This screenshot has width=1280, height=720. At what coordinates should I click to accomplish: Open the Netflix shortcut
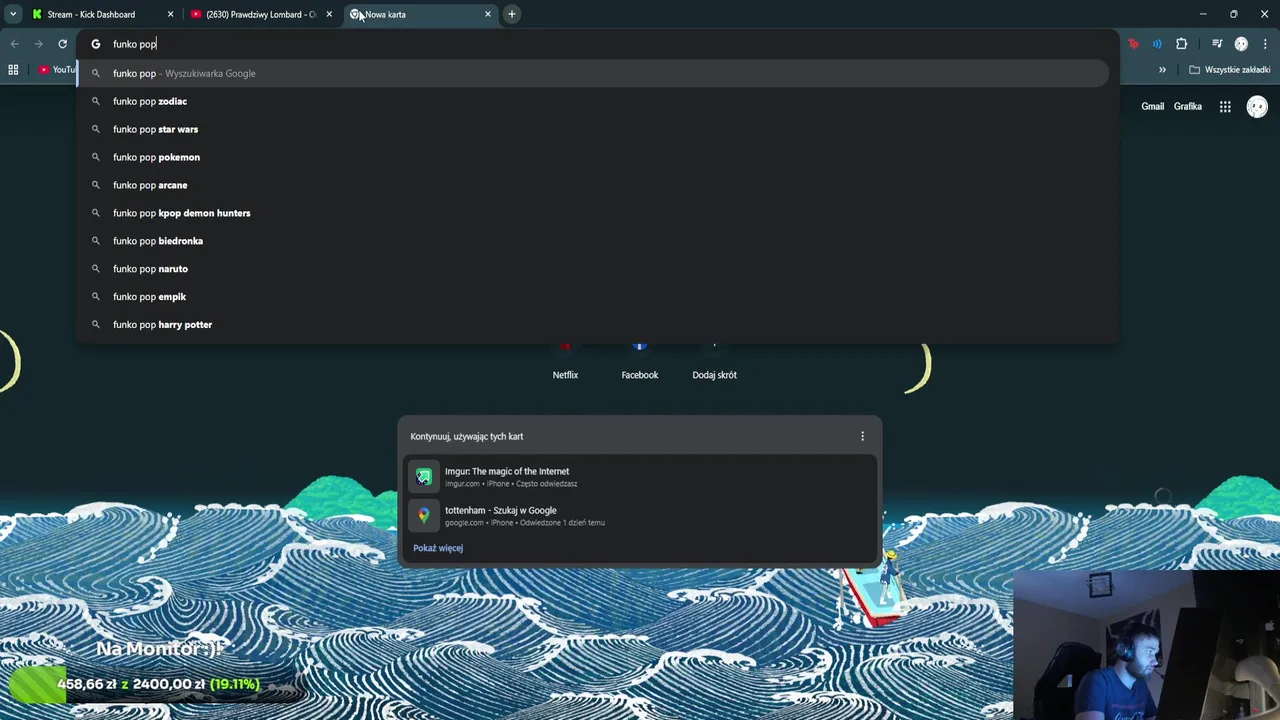565,362
